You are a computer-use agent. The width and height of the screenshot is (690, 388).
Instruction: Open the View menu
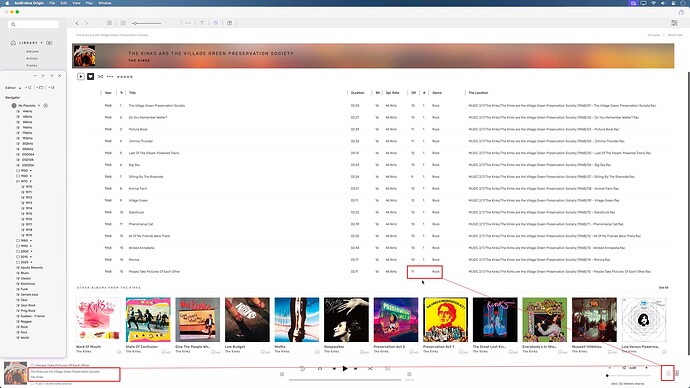click(76, 3)
